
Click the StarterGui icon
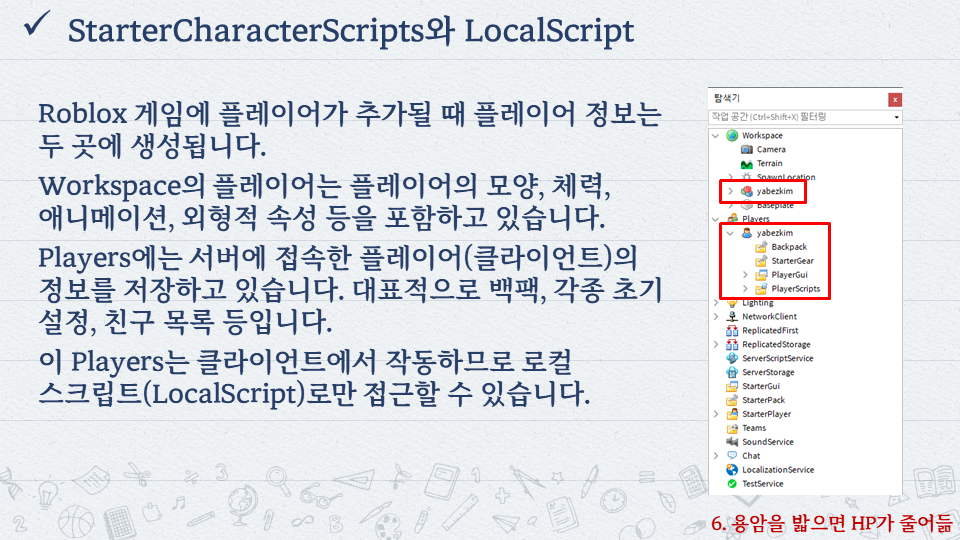click(x=732, y=386)
